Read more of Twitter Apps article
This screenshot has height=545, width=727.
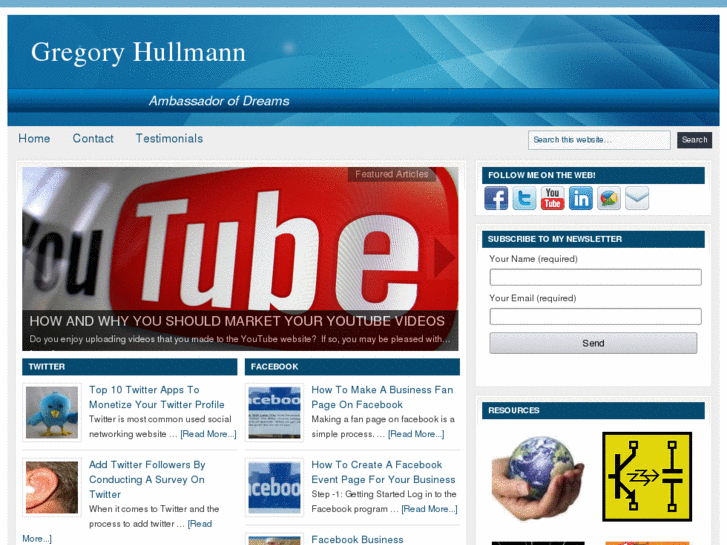208,434
